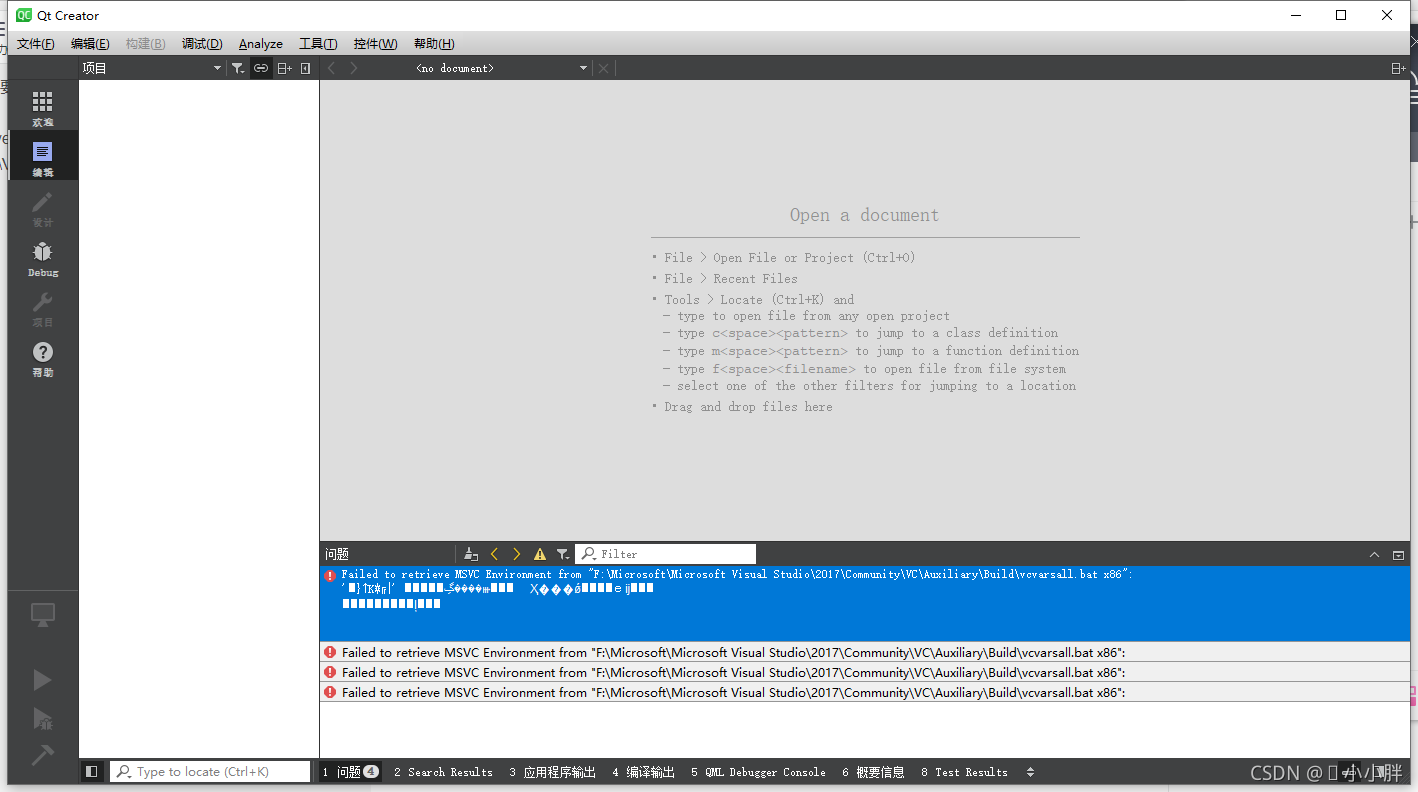
Task: Switch to the 8 Test Results tab
Action: [x=964, y=772]
